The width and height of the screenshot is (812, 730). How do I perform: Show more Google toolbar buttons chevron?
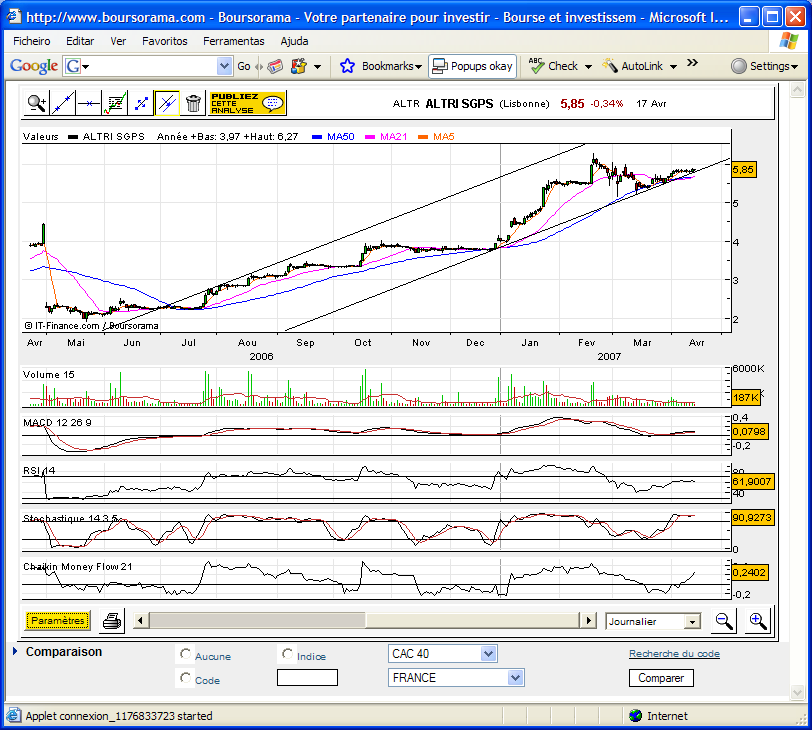coord(692,63)
